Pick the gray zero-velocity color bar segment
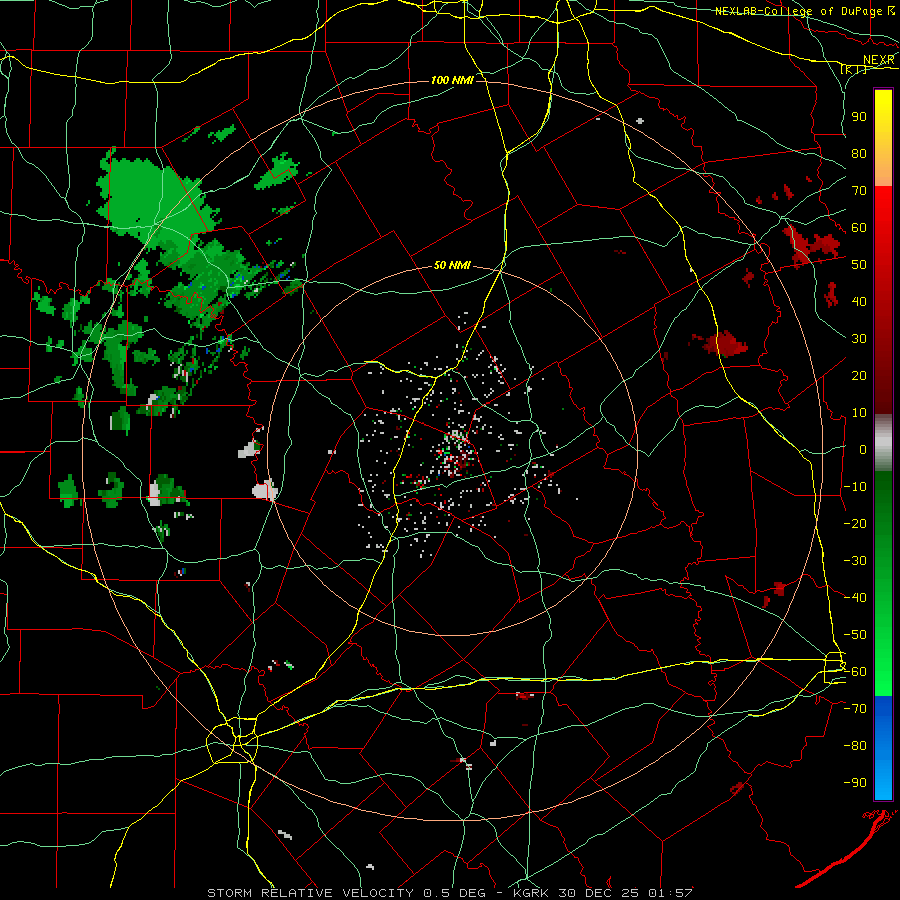Screen dimensions: 900x900 coord(883,443)
